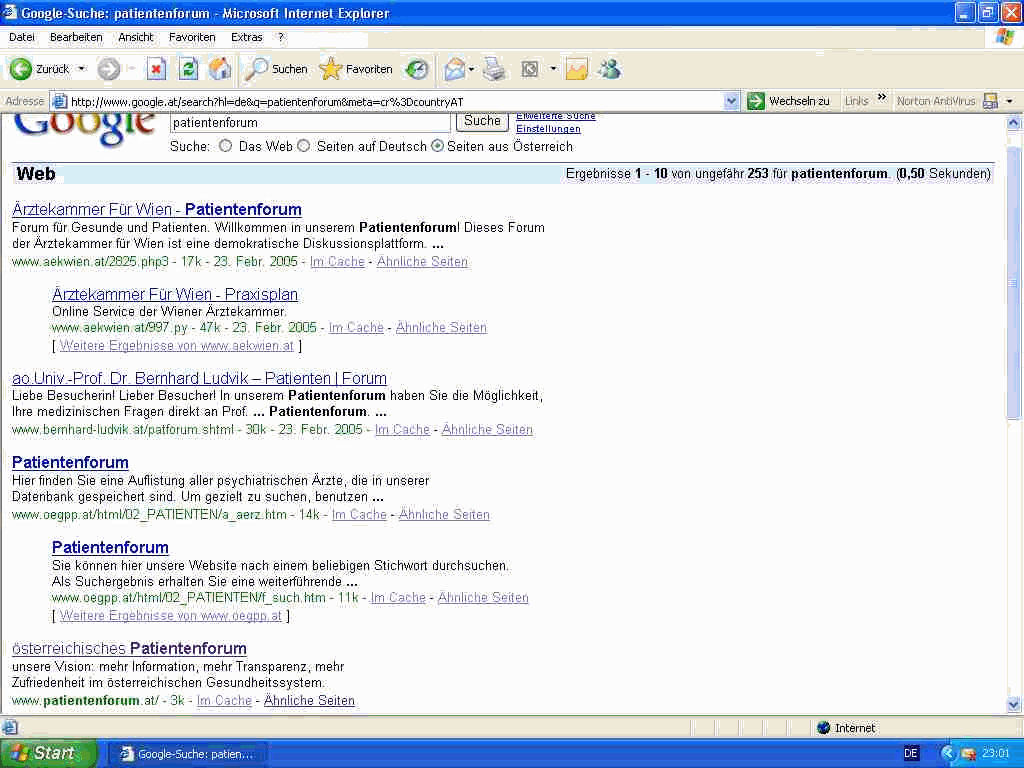Open the Bearbeiten menu
Image resolution: width=1024 pixels, height=768 pixels.
(x=76, y=37)
